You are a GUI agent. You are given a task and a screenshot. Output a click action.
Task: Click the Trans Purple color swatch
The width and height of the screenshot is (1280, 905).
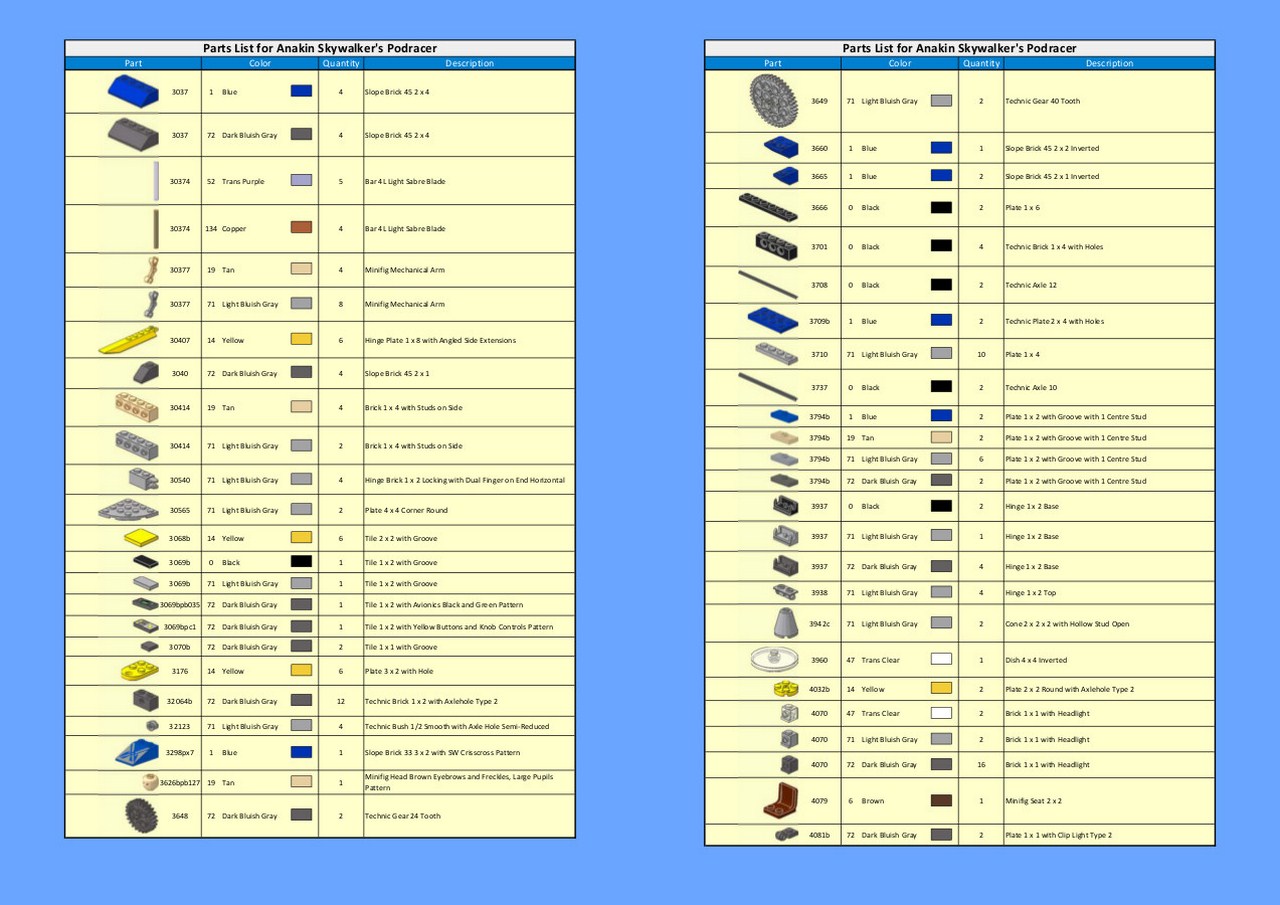tap(301, 181)
